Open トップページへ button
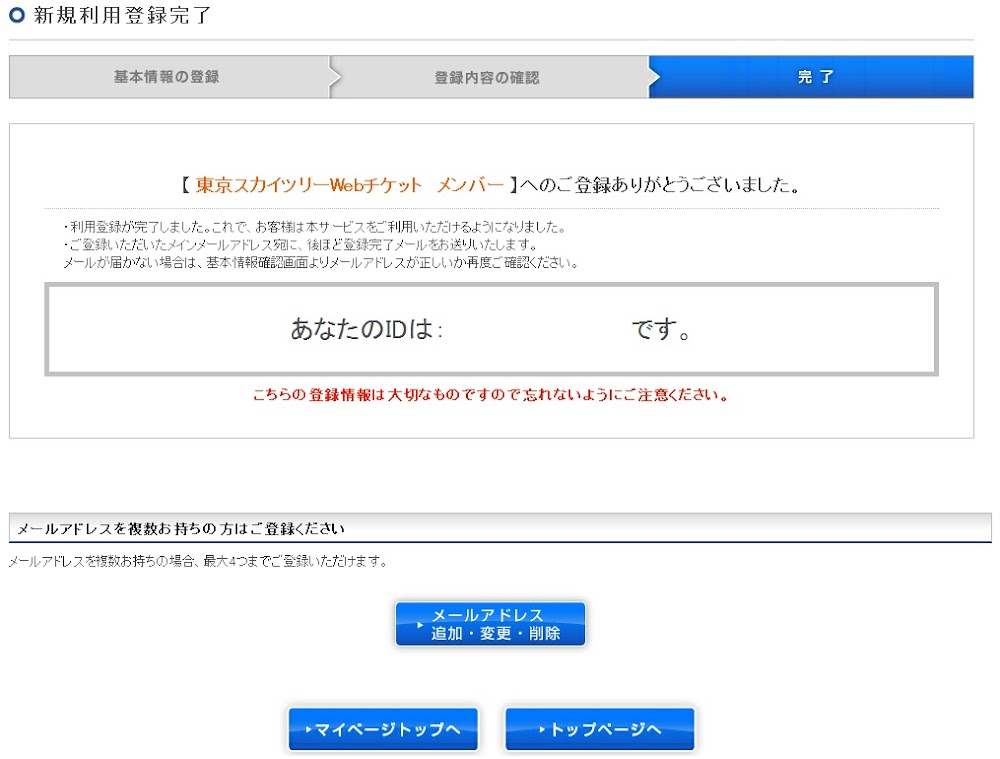This screenshot has width=1000, height=759. pyautogui.click(x=599, y=728)
